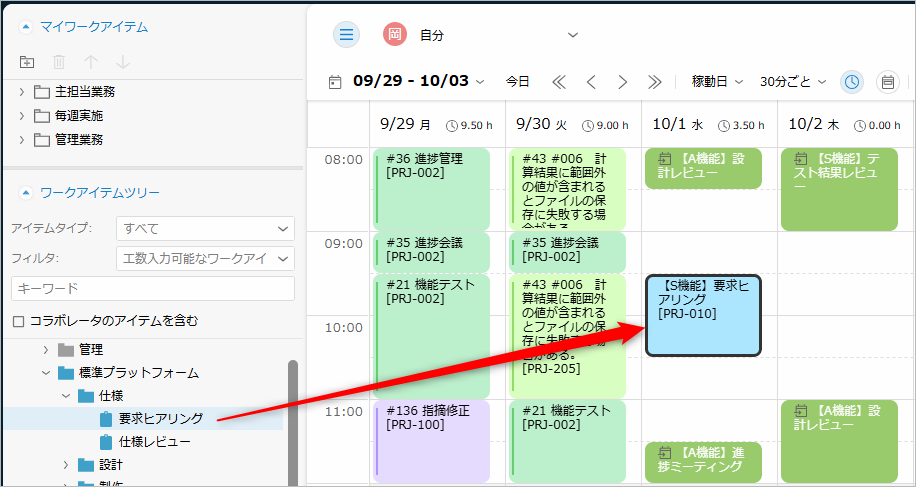Select 要求ヒアリング in the tree
The height and width of the screenshot is (487, 916).
tap(160, 418)
